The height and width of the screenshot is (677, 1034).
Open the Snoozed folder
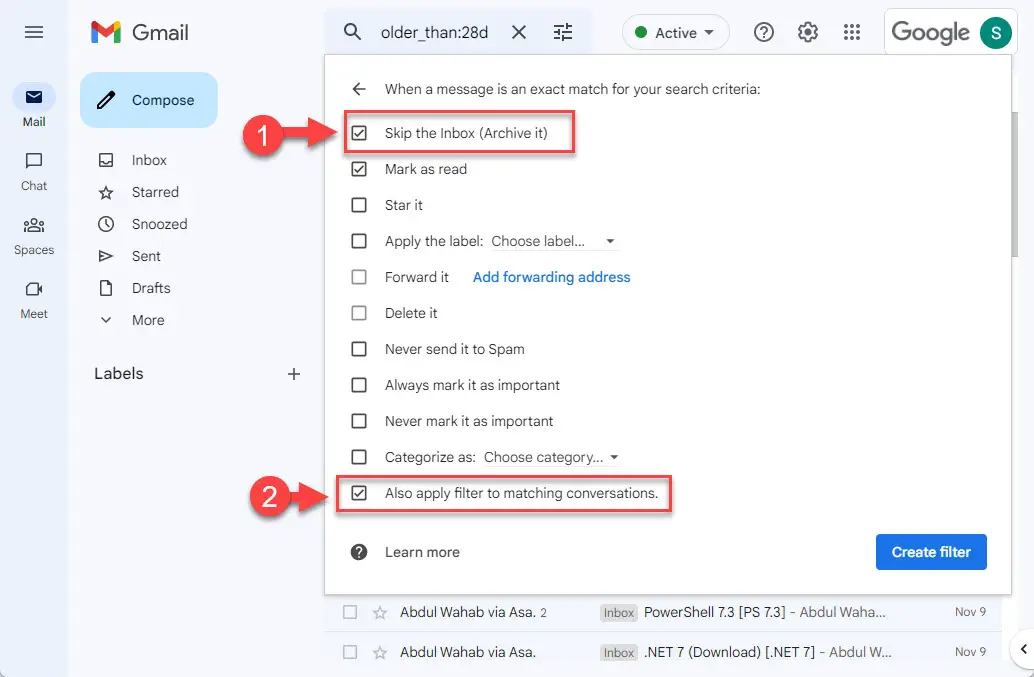pos(159,224)
